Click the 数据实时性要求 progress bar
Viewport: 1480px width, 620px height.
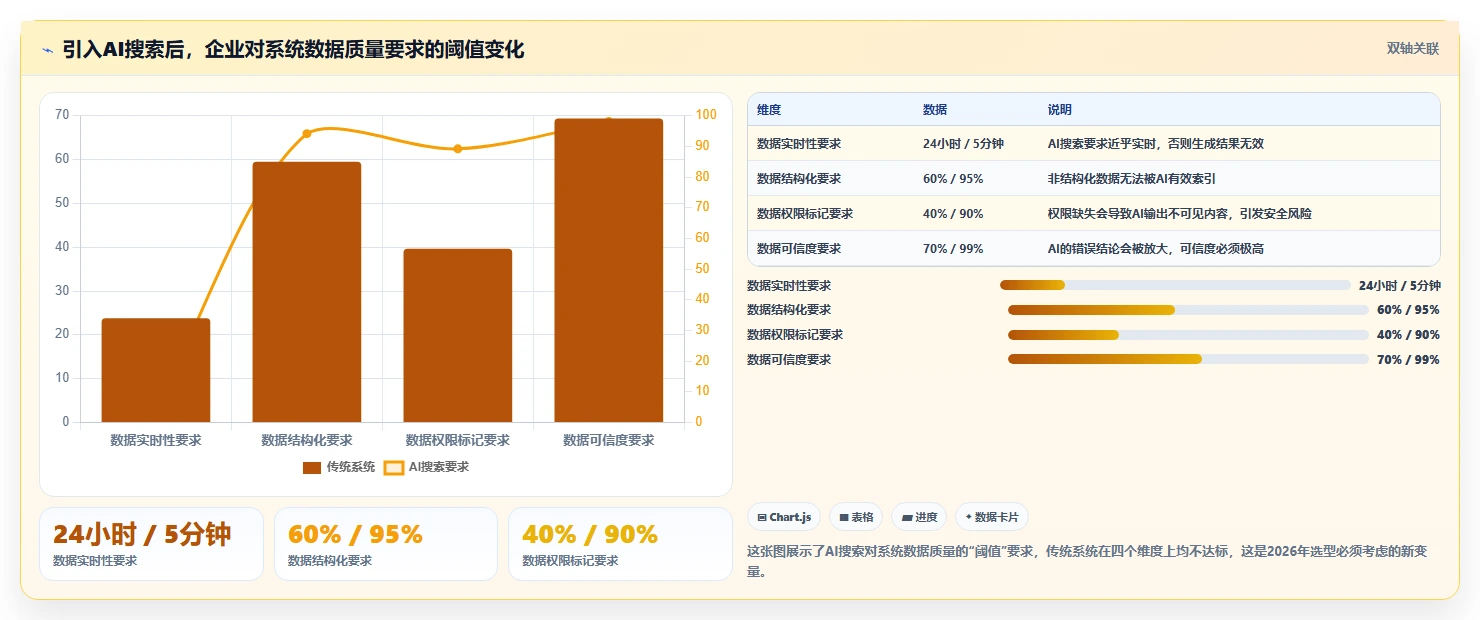point(1175,285)
